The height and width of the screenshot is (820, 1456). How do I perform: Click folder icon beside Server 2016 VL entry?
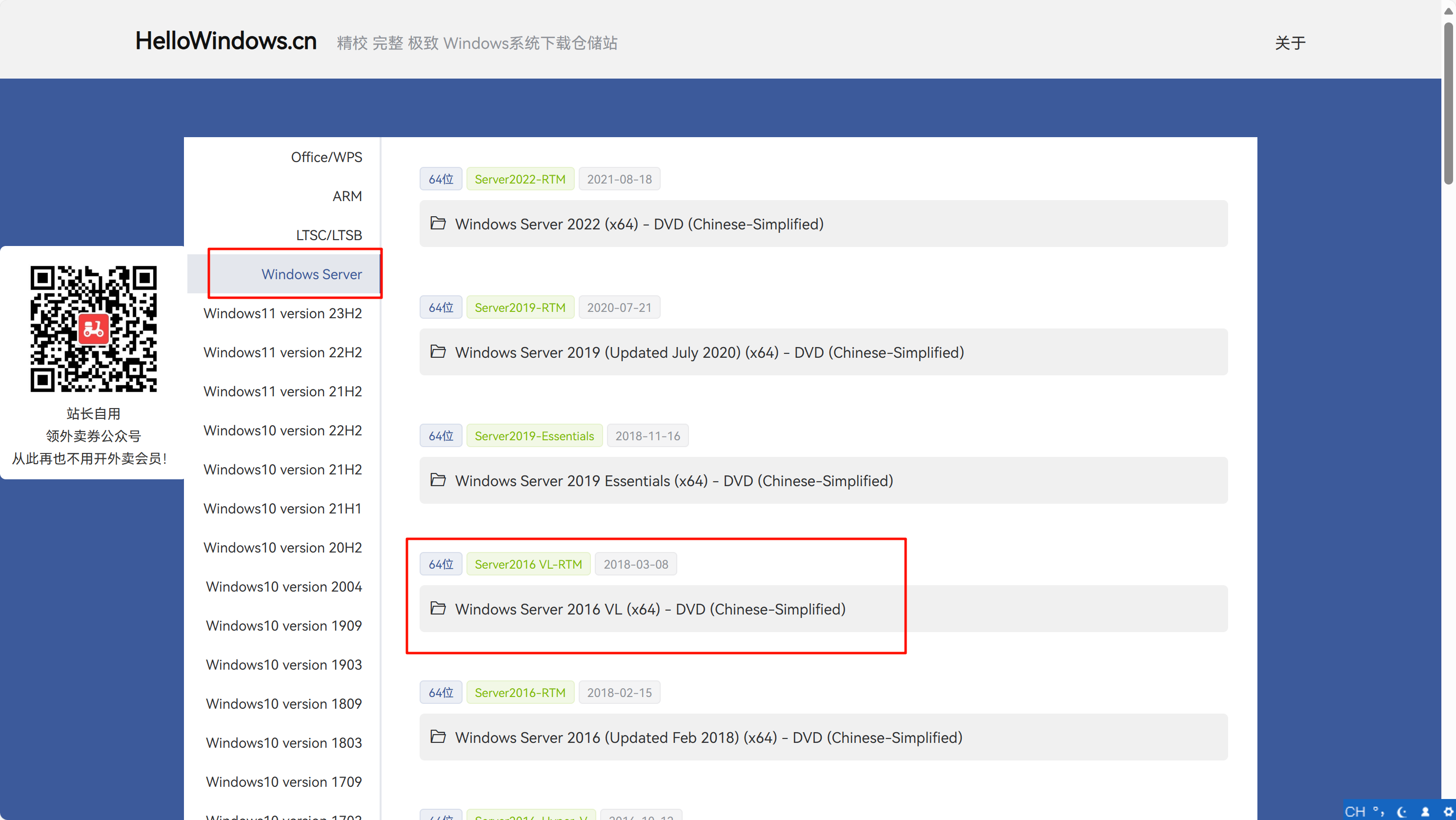click(438, 609)
